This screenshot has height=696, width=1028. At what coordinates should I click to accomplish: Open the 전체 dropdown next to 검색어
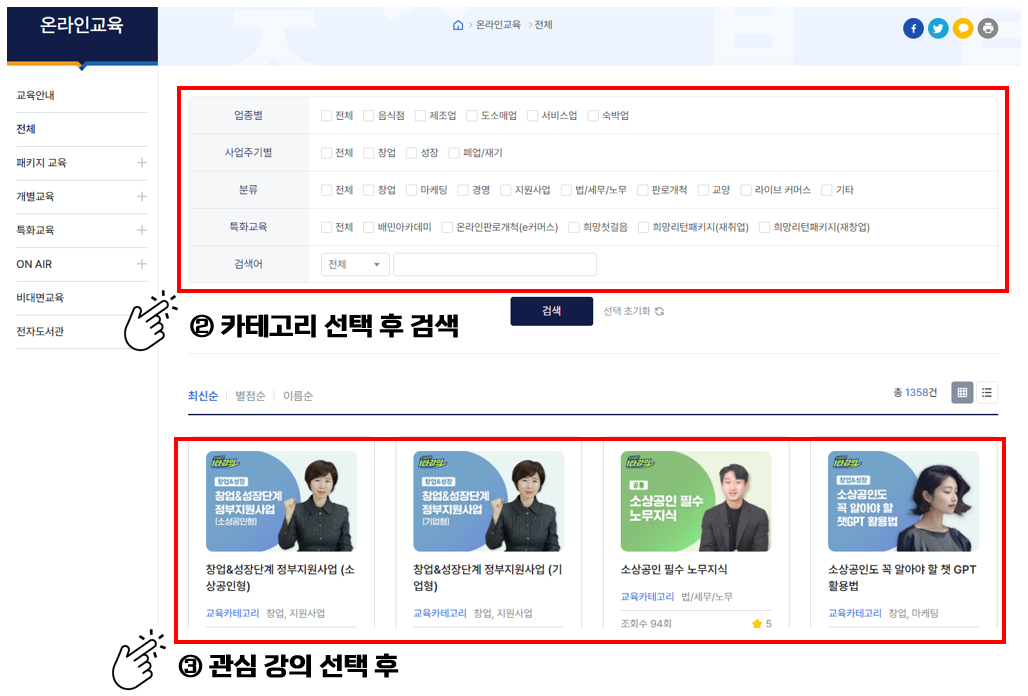355,263
